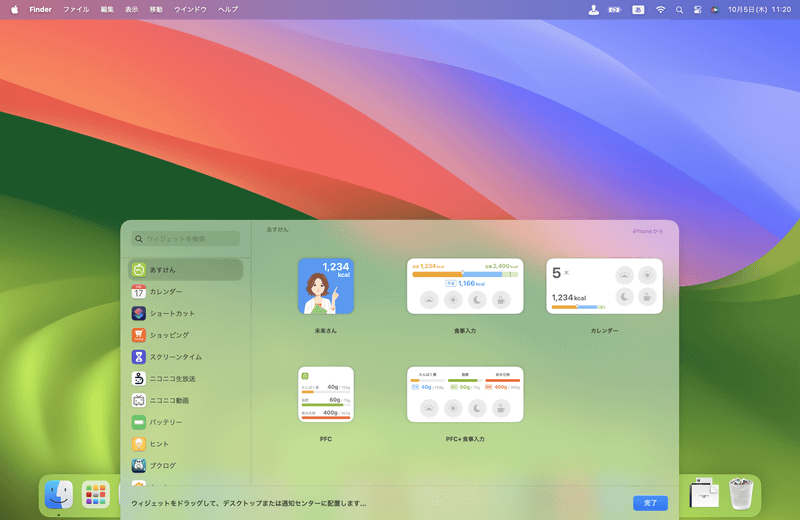The height and width of the screenshot is (520, 800).
Task: Add the small PFC widget thumbnail
Action: click(x=326, y=394)
